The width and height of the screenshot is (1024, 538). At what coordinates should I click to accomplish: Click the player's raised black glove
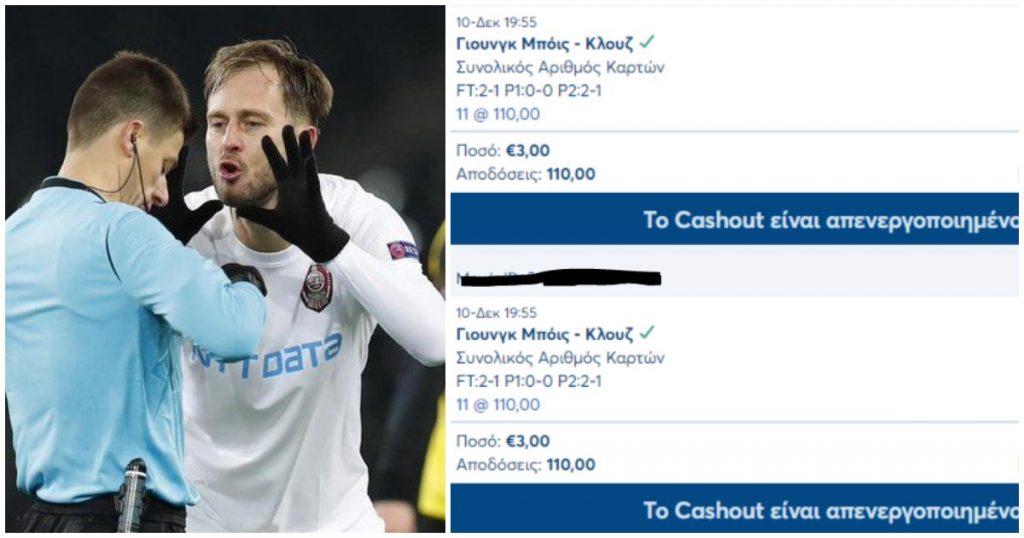tap(297, 193)
